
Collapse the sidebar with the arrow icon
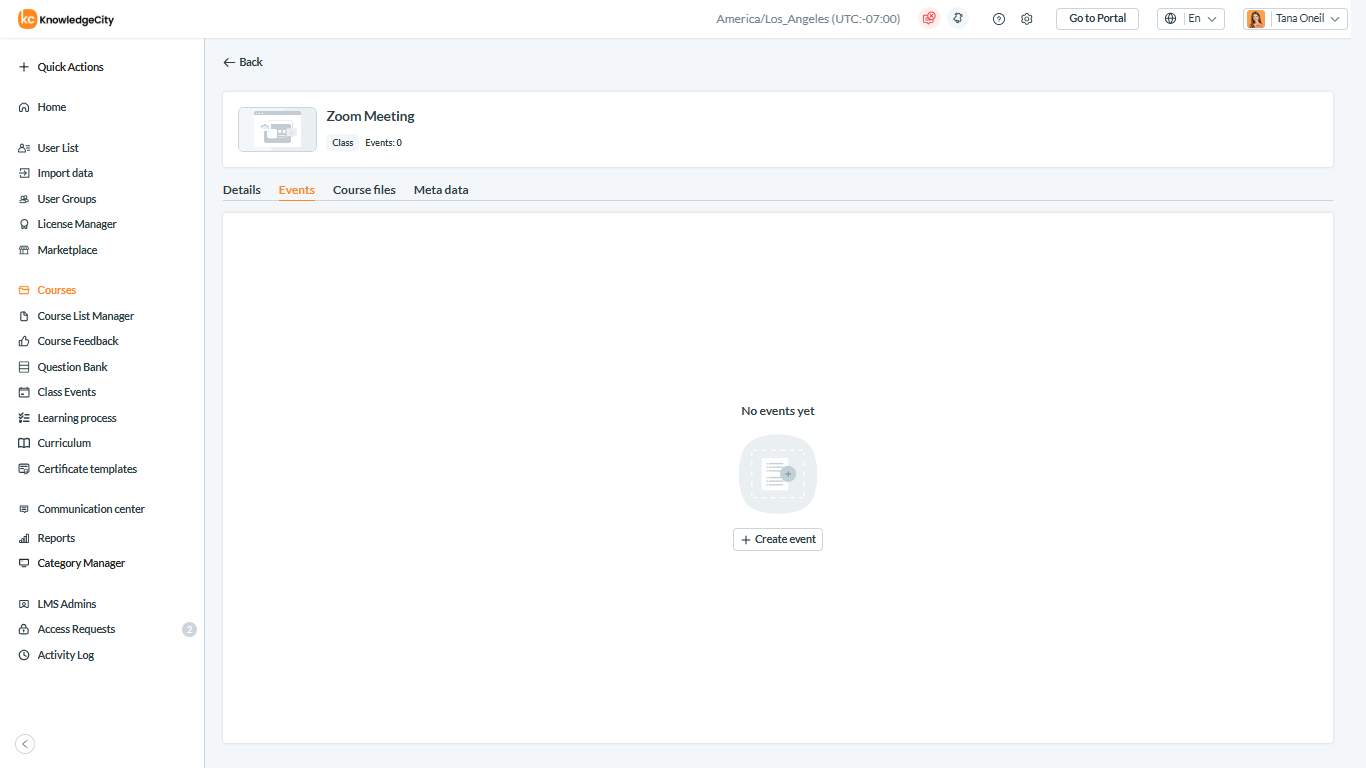(x=26, y=743)
